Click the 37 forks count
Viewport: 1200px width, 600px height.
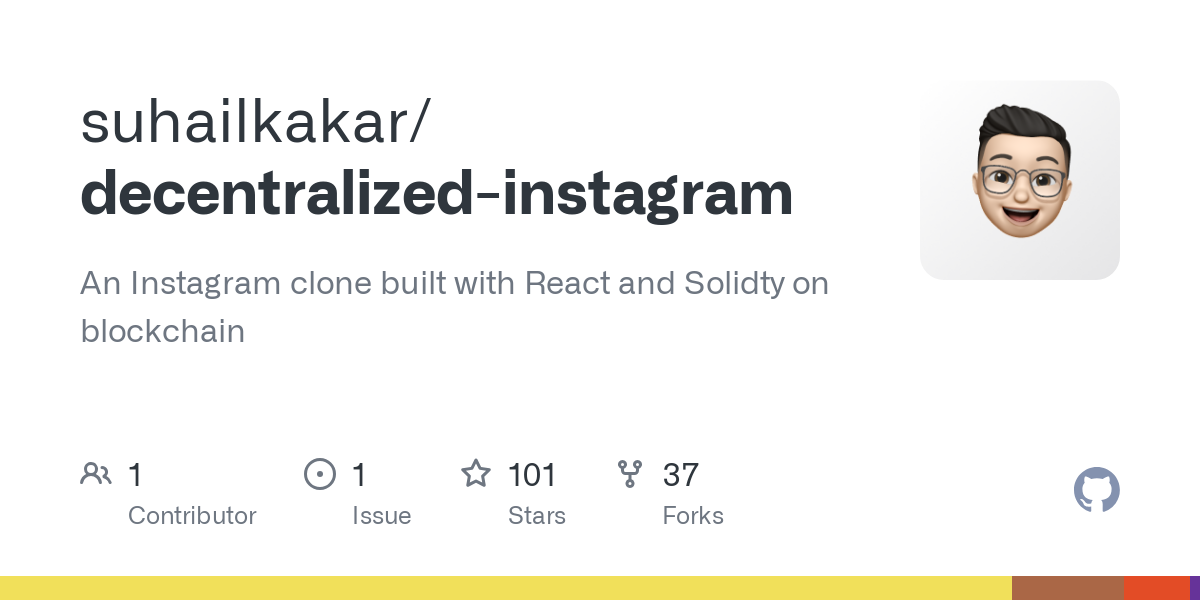[680, 474]
